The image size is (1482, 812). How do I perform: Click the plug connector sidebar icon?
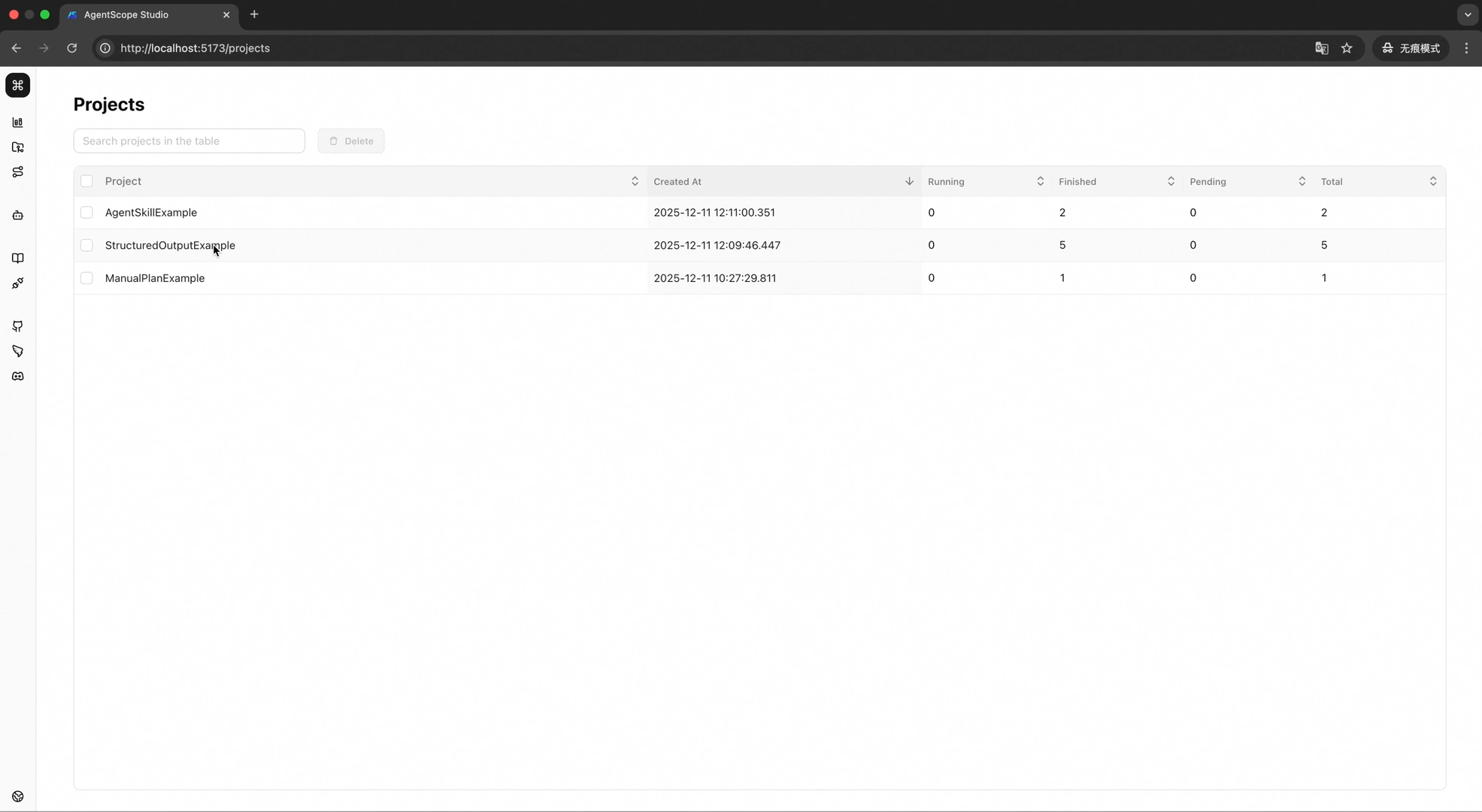click(x=17, y=283)
